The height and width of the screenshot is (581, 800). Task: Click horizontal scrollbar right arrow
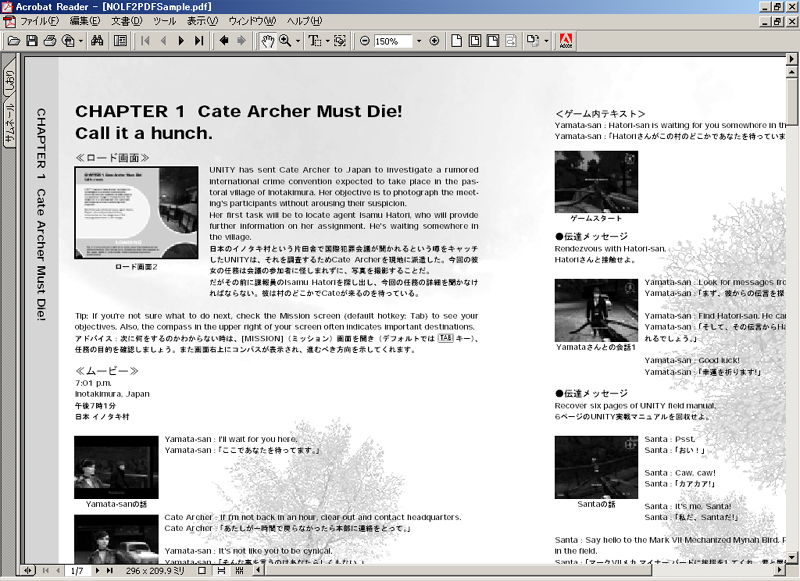pos(780,570)
